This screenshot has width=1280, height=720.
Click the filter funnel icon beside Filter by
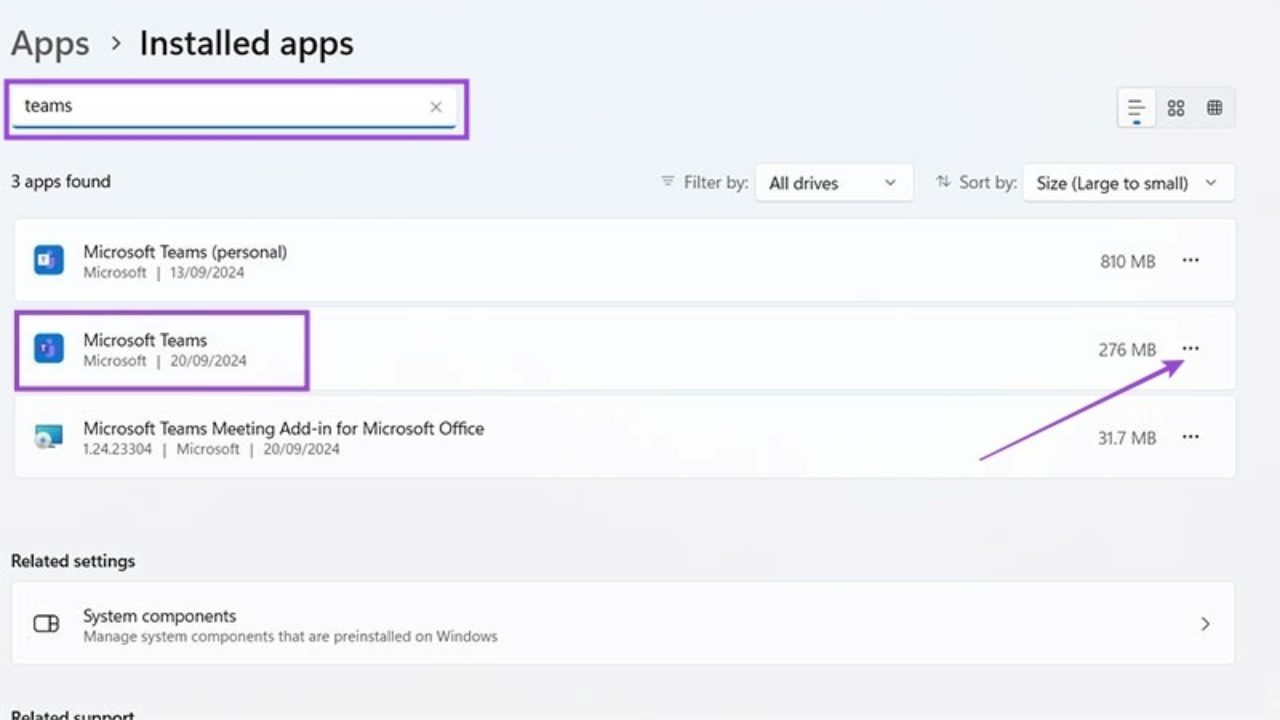[x=667, y=182]
